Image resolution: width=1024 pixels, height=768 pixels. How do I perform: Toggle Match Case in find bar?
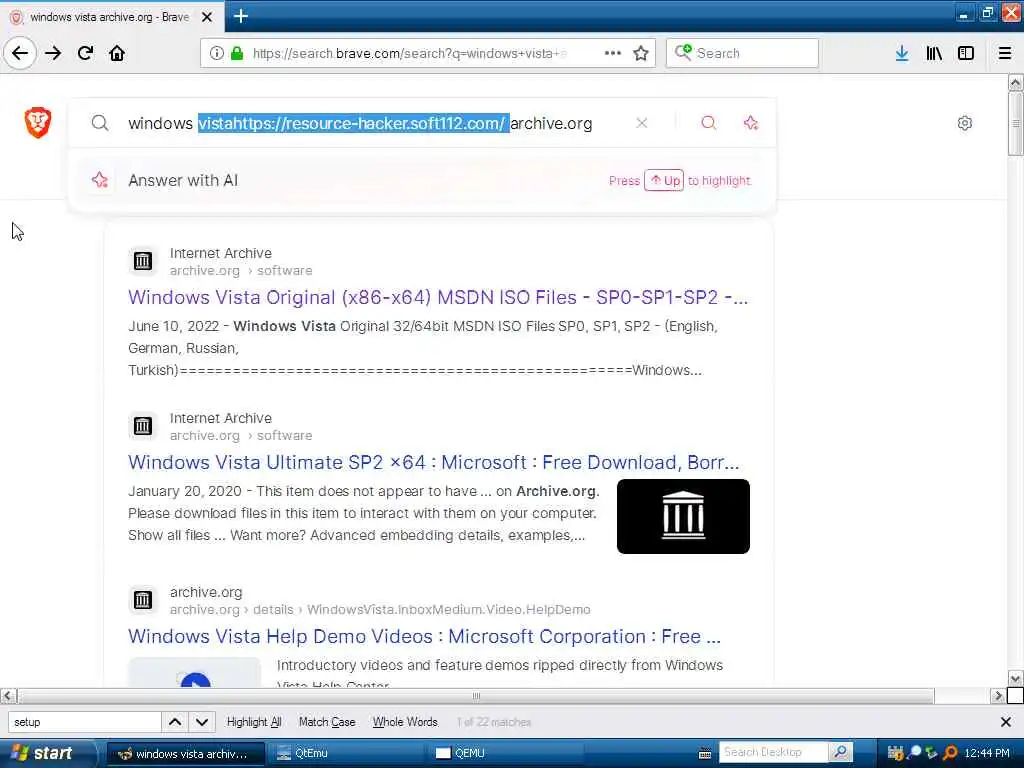tap(327, 722)
